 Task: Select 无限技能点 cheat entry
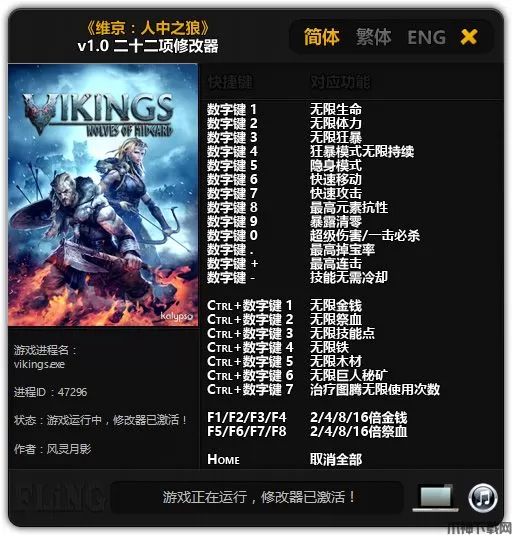pos(342,333)
